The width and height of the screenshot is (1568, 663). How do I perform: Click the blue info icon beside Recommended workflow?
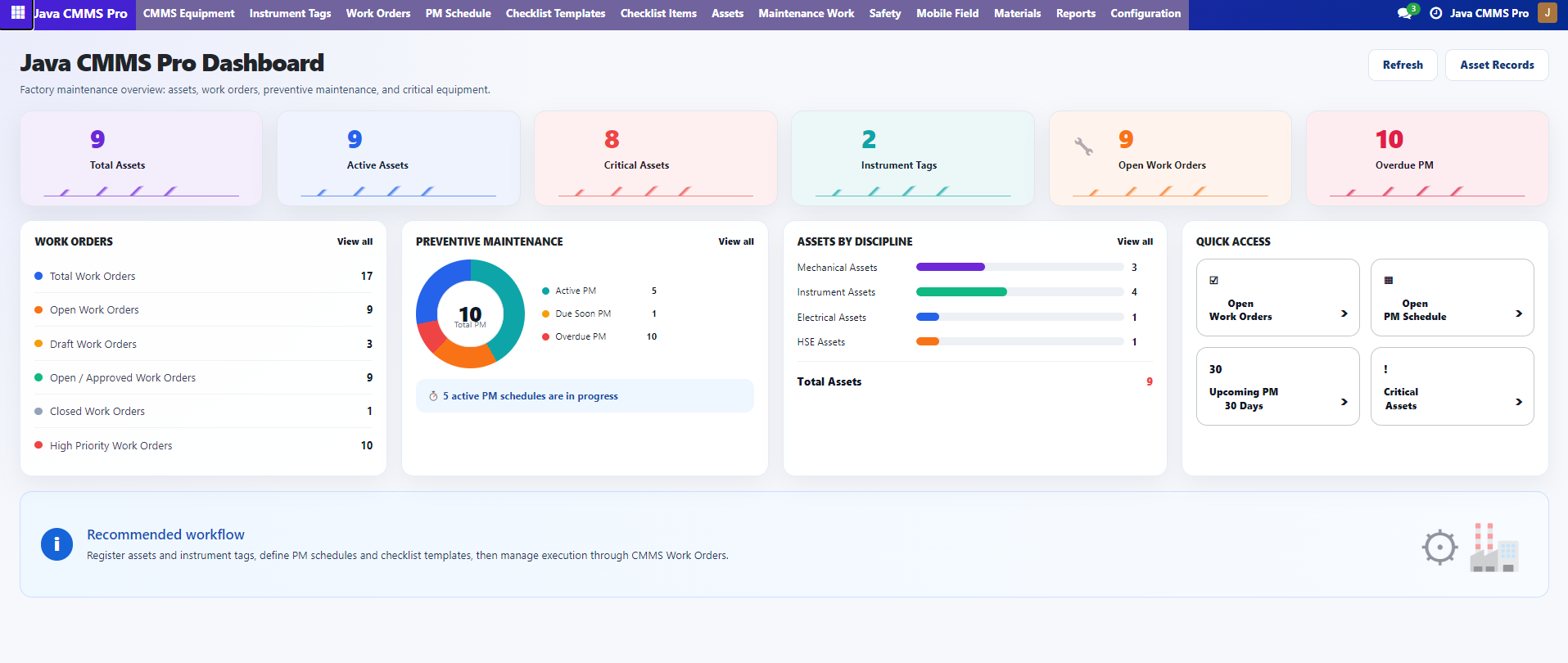pyautogui.click(x=56, y=544)
